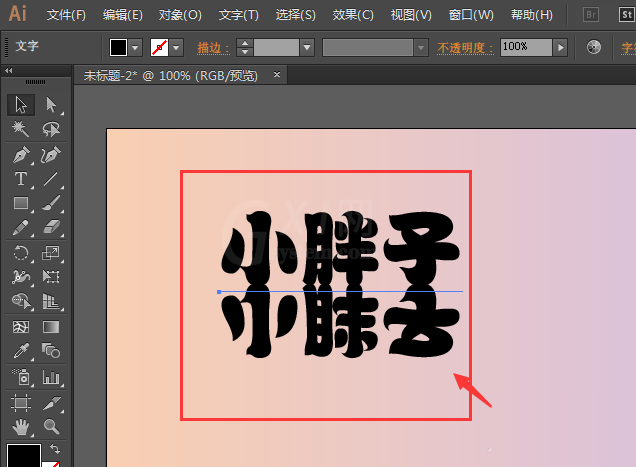Click the 不透明度 opacity panel link

[x=465, y=48]
